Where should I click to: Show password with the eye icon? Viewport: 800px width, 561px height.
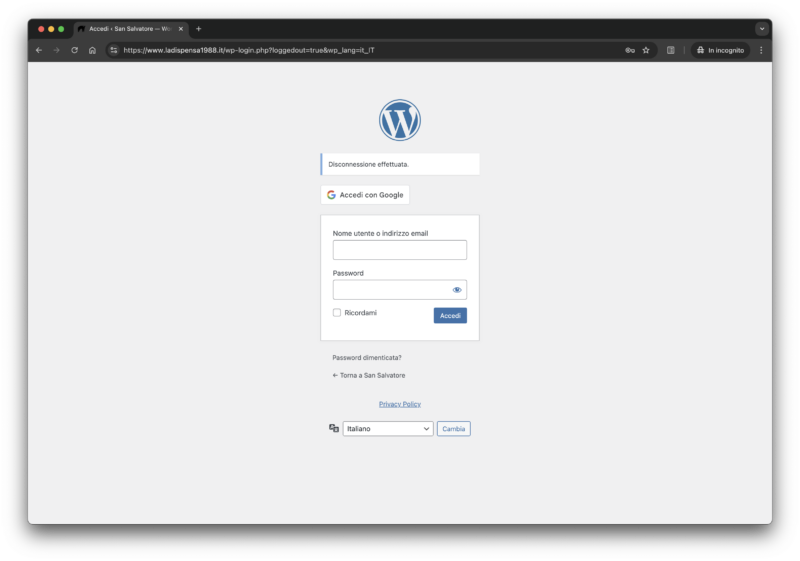click(x=457, y=290)
